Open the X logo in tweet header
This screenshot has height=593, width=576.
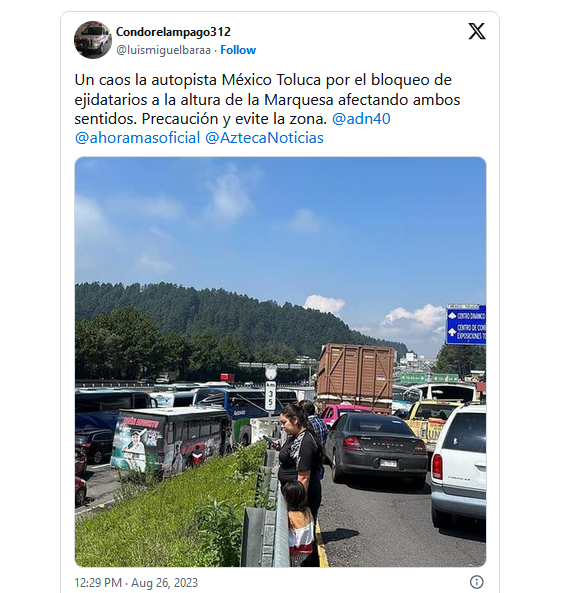[477, 31]
